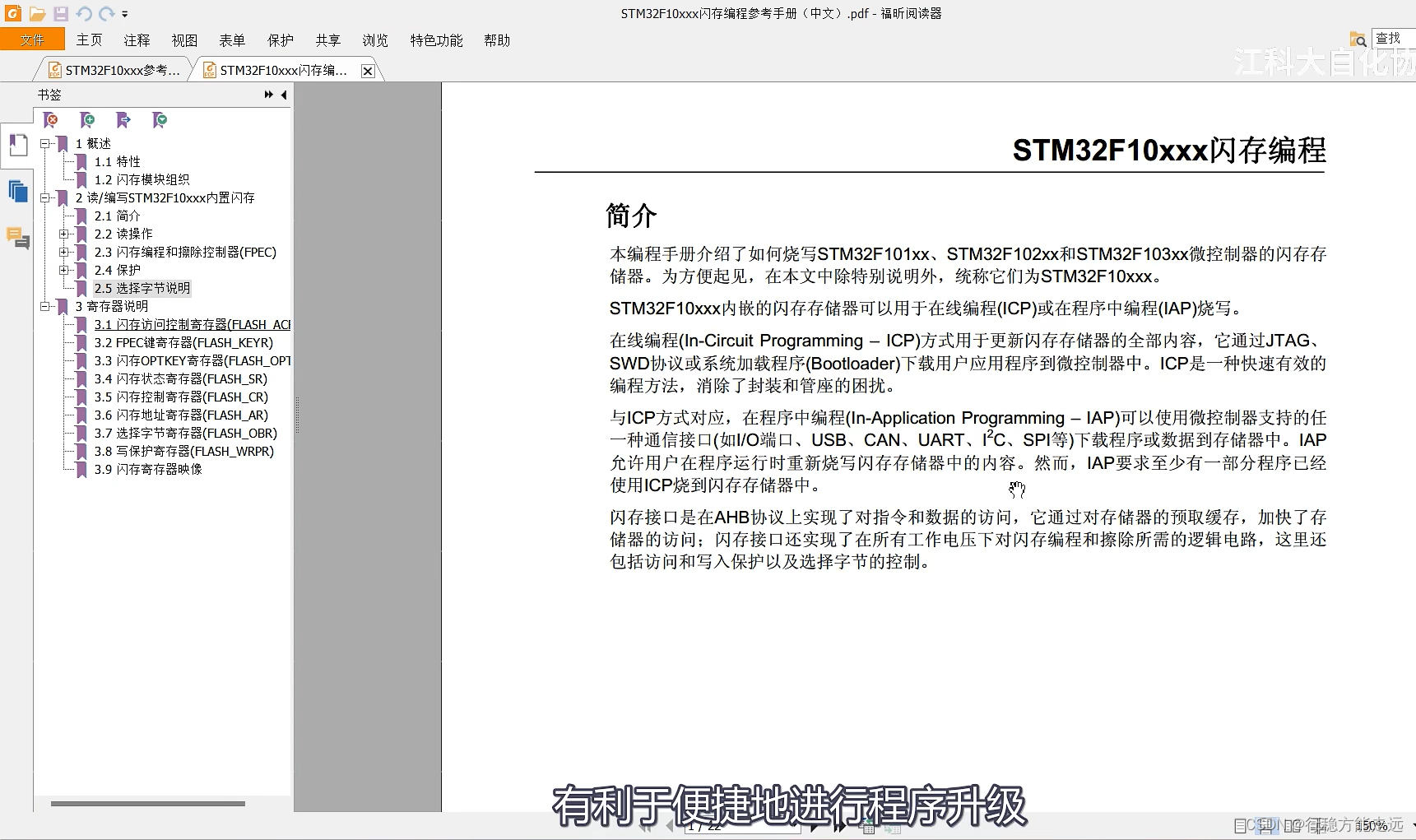Click the 查找 search field

[x=1394, y=39]
